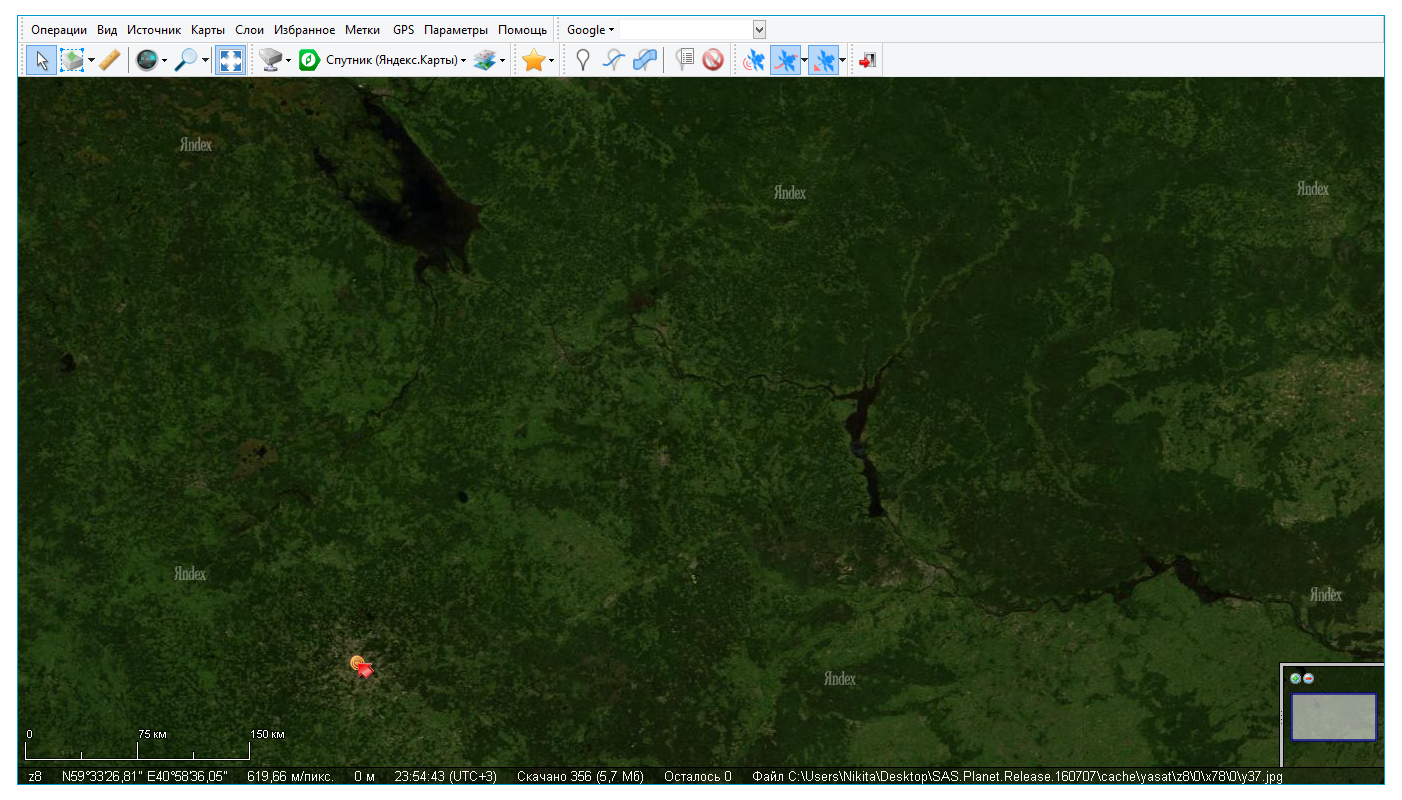Select the arrow pointer move tool
Screen dimensions: 1402x800
tap(41, 61)
